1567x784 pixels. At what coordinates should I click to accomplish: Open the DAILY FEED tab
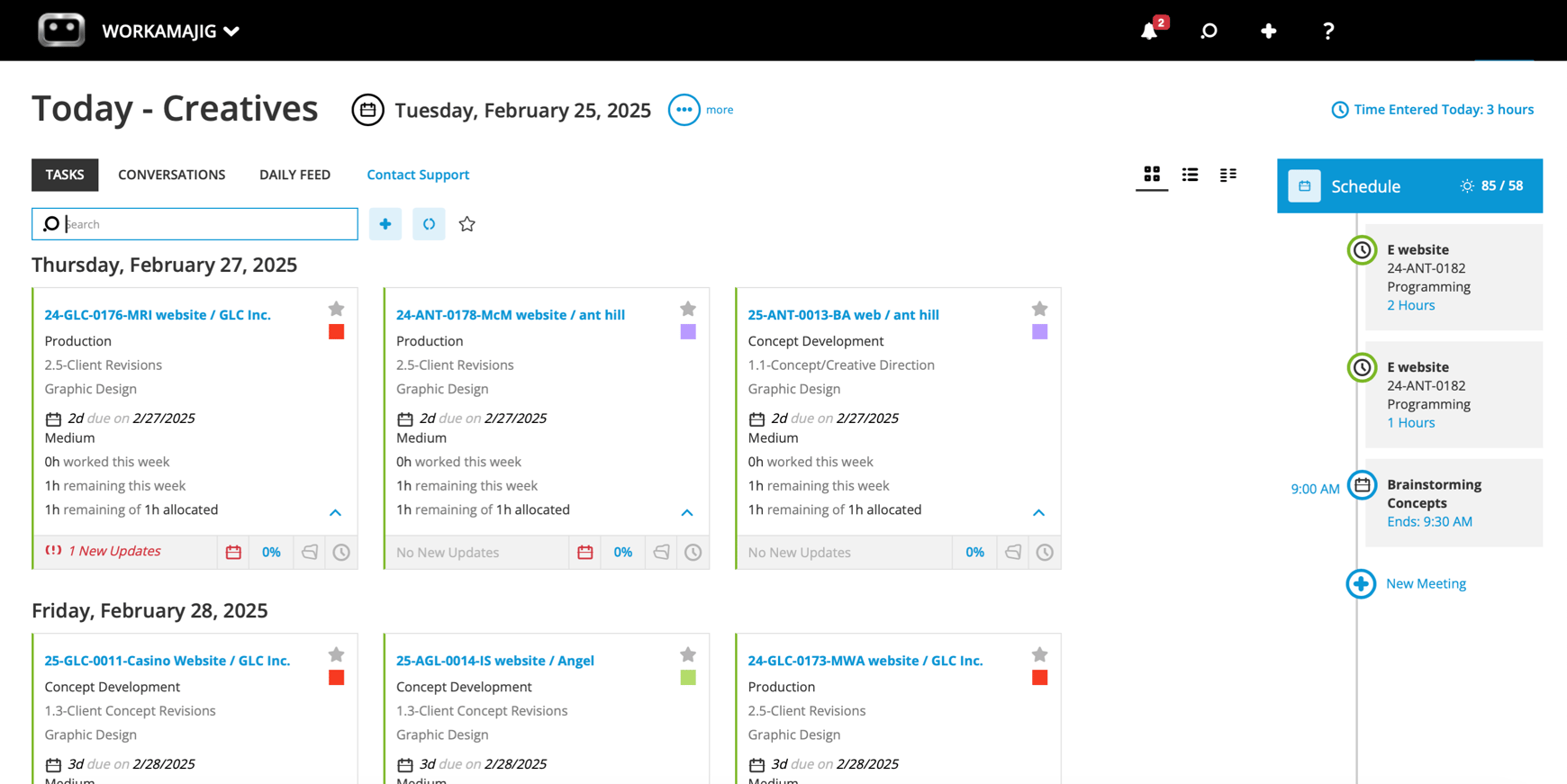pos(294,174)
